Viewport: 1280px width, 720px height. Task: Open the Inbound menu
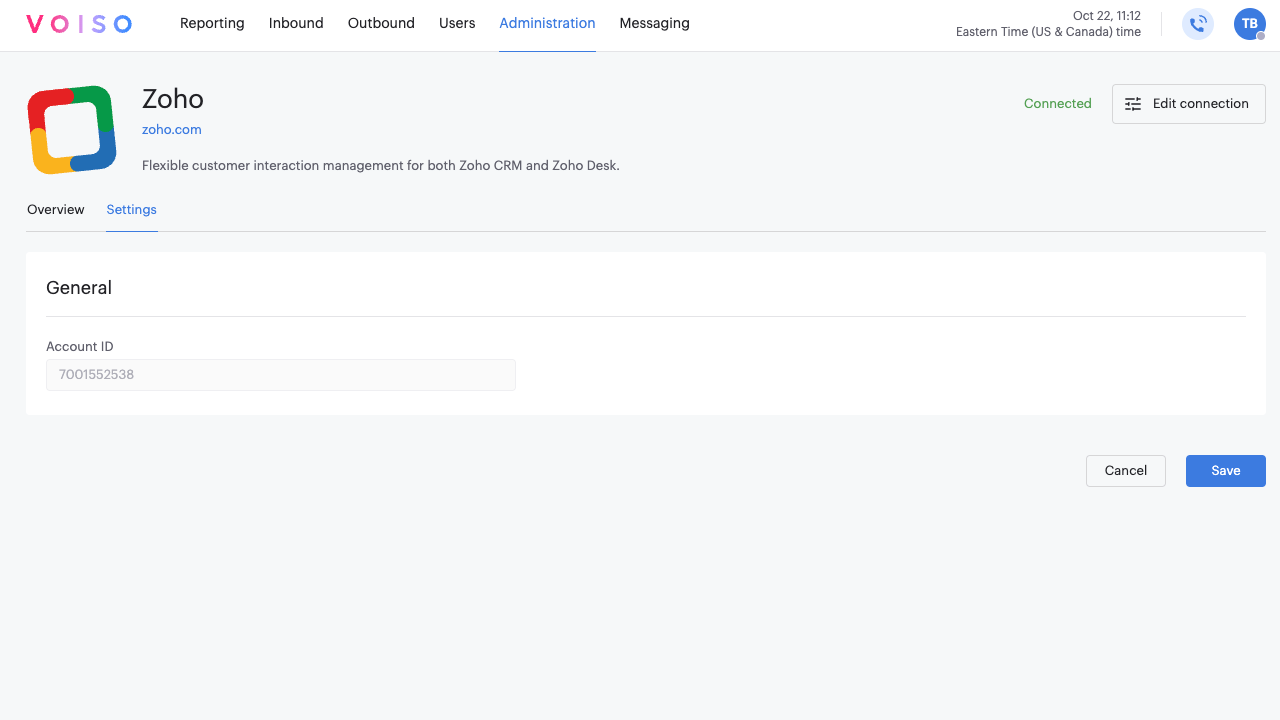[296, 23]
